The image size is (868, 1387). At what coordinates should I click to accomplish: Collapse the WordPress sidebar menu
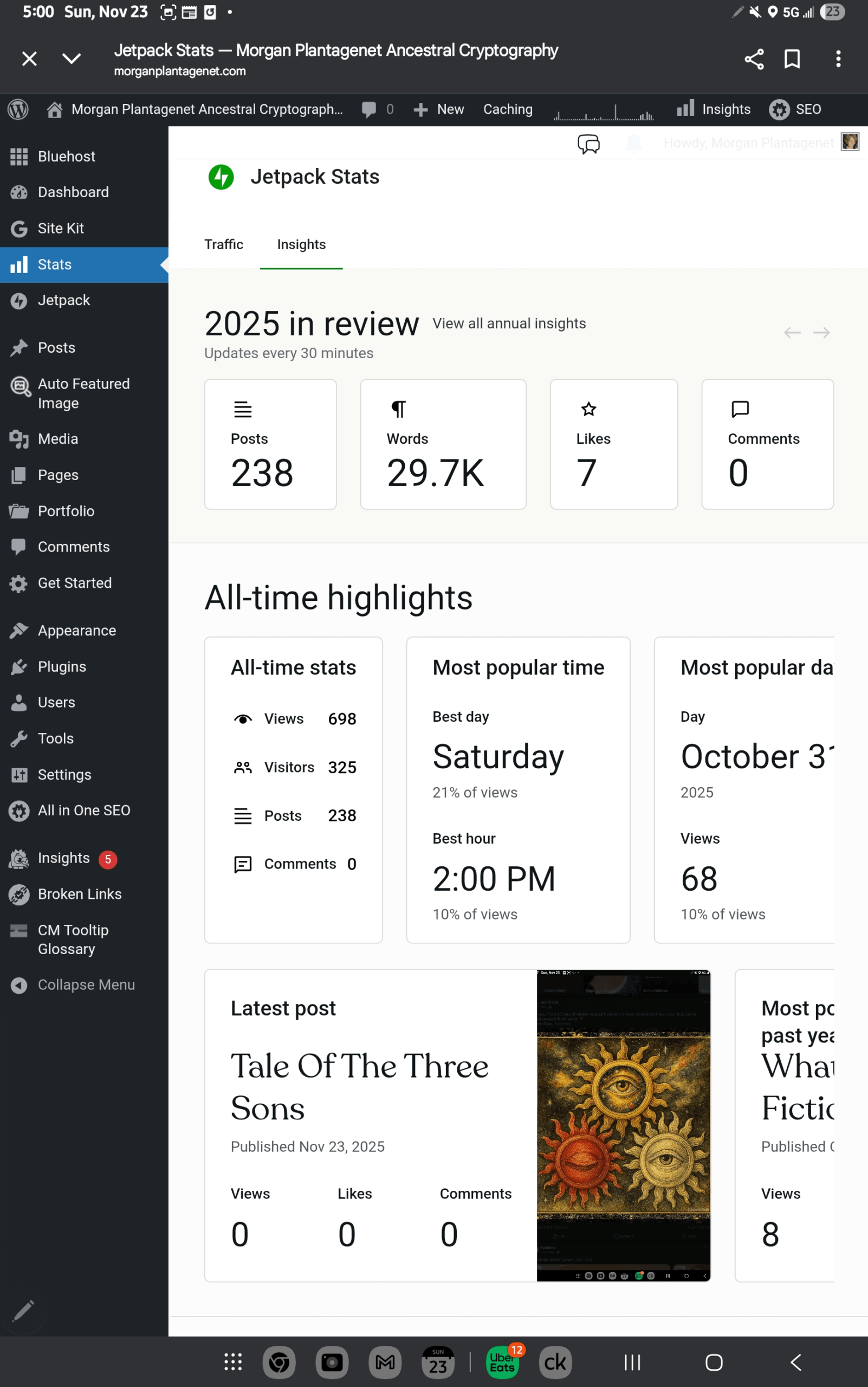[86, 984]
